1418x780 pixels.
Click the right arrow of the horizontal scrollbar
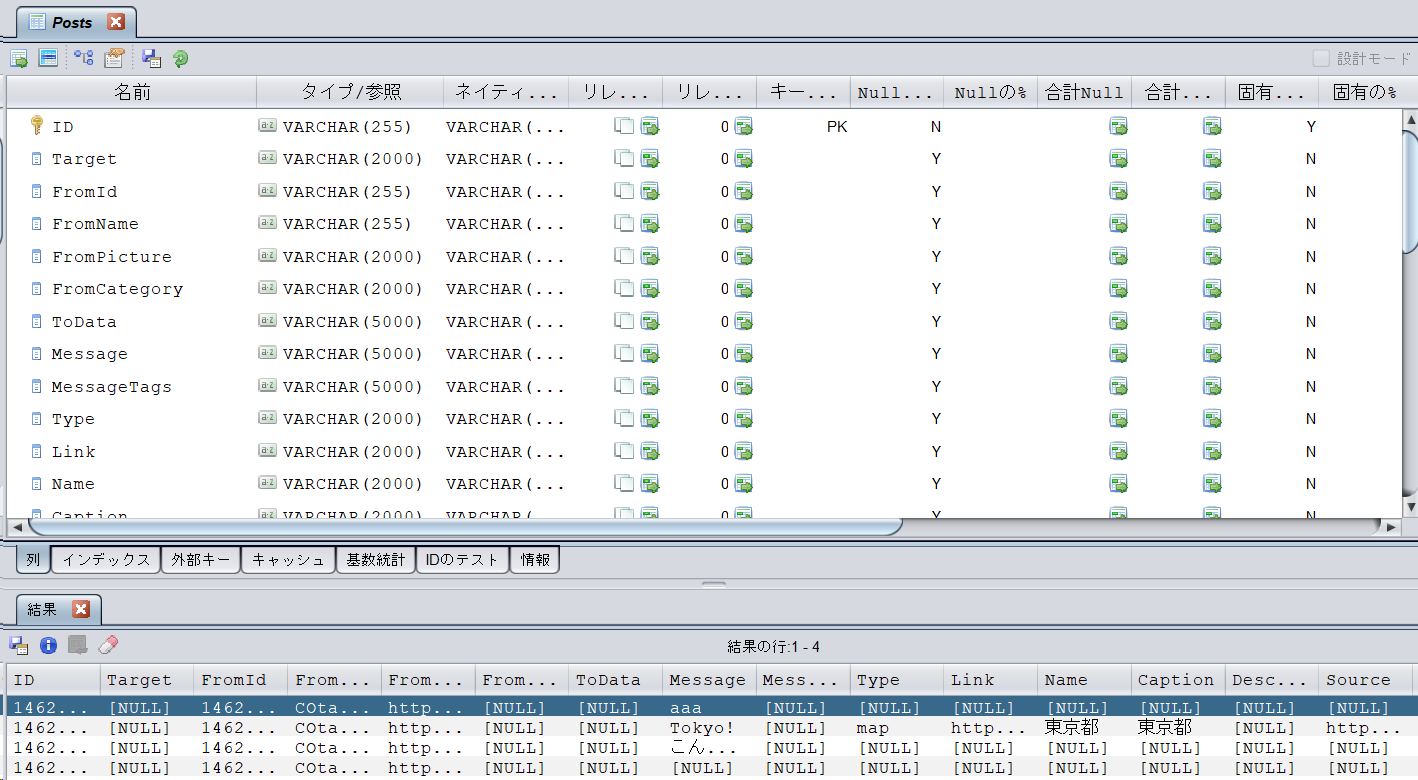tap(1390, 526)
